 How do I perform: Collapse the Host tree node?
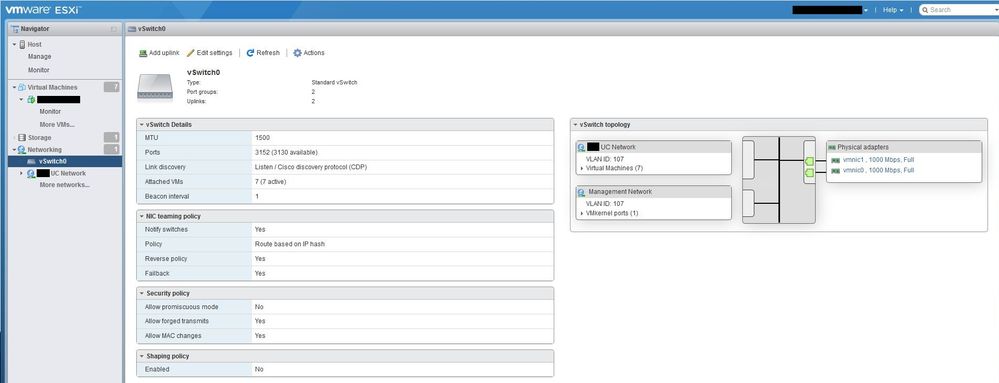coord(15,45)
